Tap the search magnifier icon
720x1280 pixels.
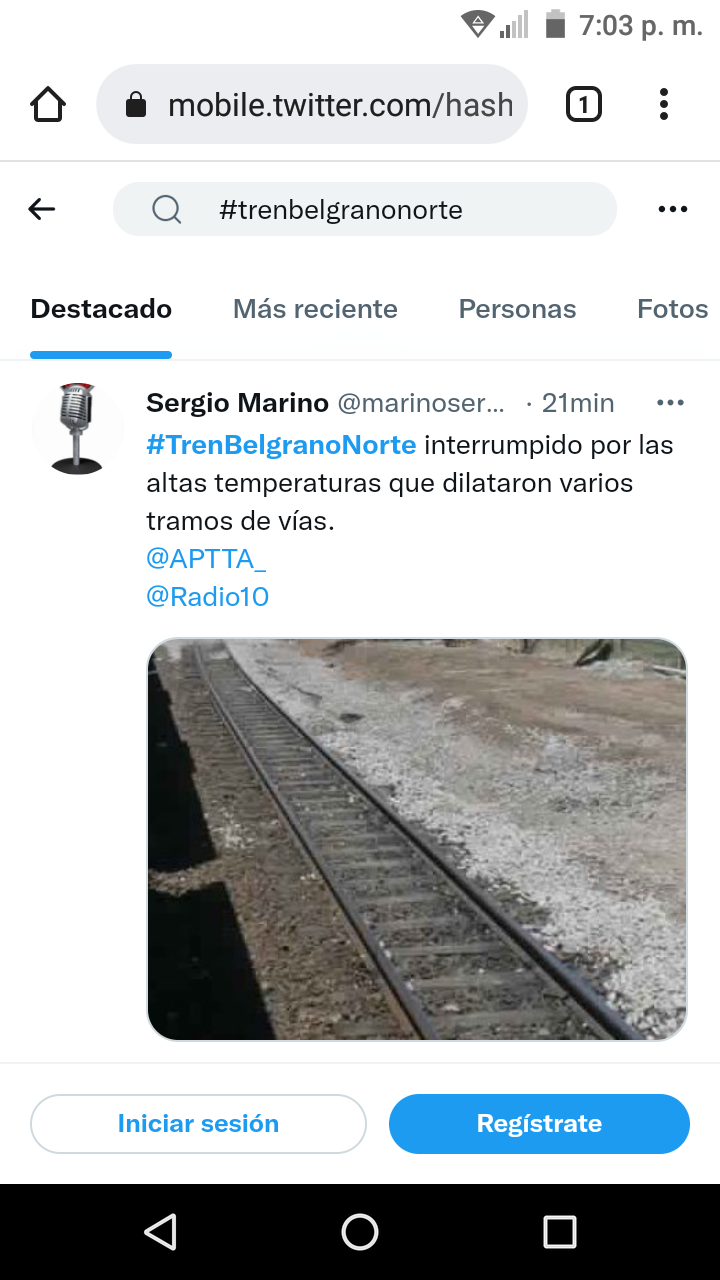click(166, 209)
